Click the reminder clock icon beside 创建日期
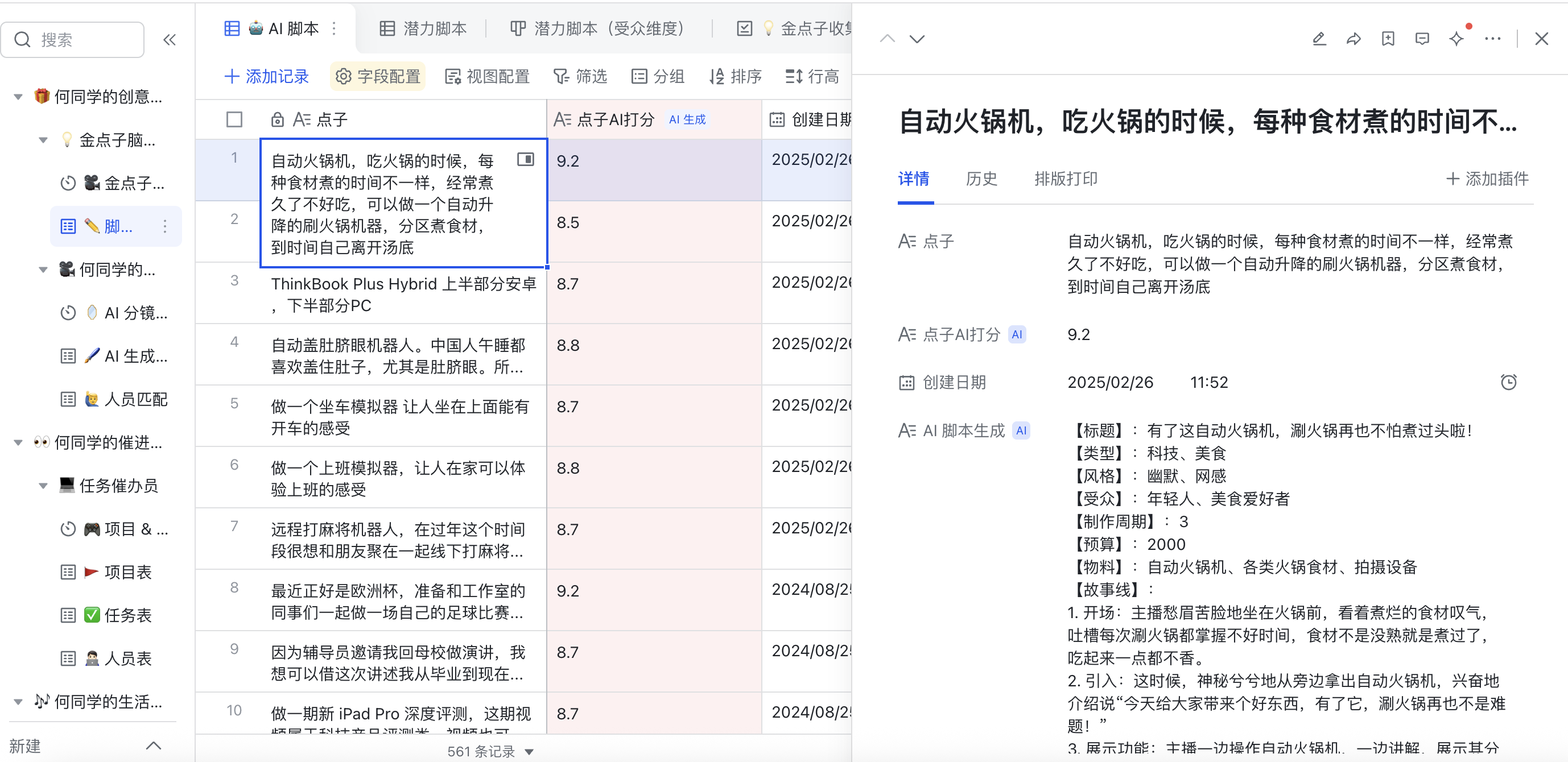 1508,382
